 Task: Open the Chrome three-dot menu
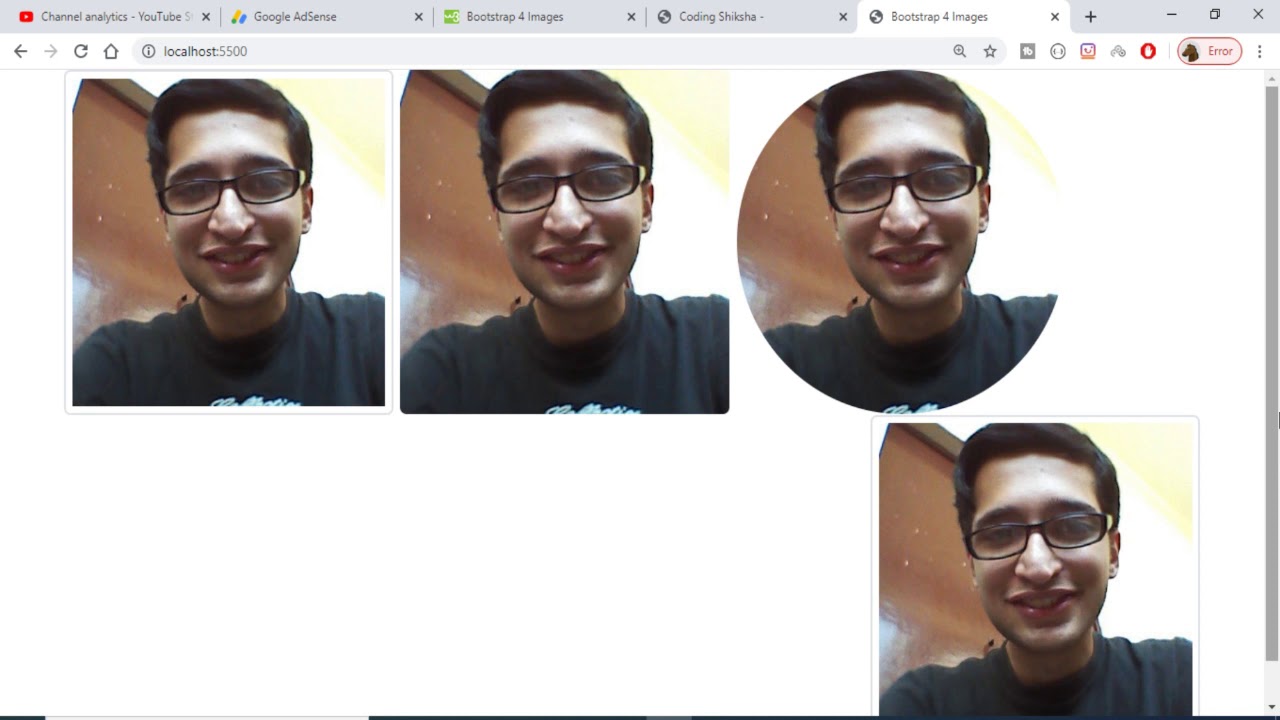1259,51
